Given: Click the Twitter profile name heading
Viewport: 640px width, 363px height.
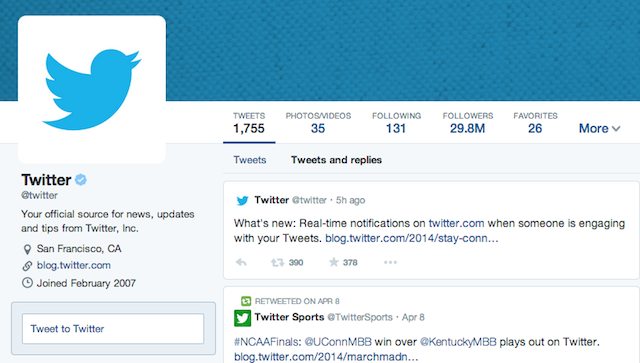Looking at the screenshot, I should [x=46, y=180].
